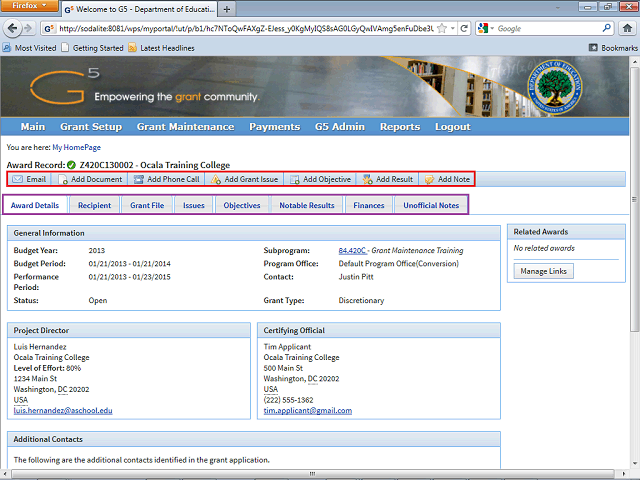Viewport: 640px width, 480px height.
Task: Click in the Google search field
Action: coord(530,29)
